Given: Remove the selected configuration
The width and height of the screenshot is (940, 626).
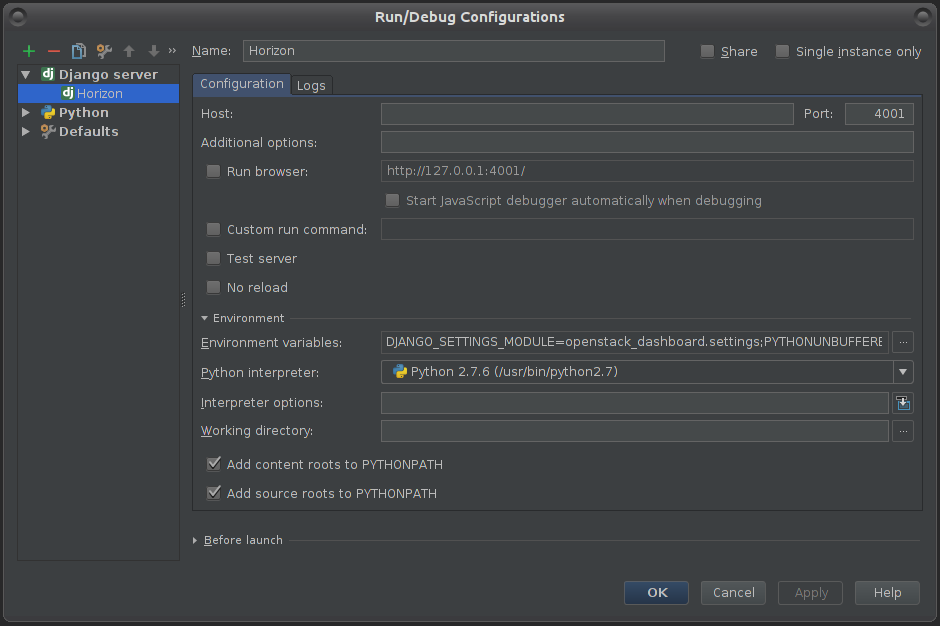Looking at the screenshot, I should pos(53,51).
